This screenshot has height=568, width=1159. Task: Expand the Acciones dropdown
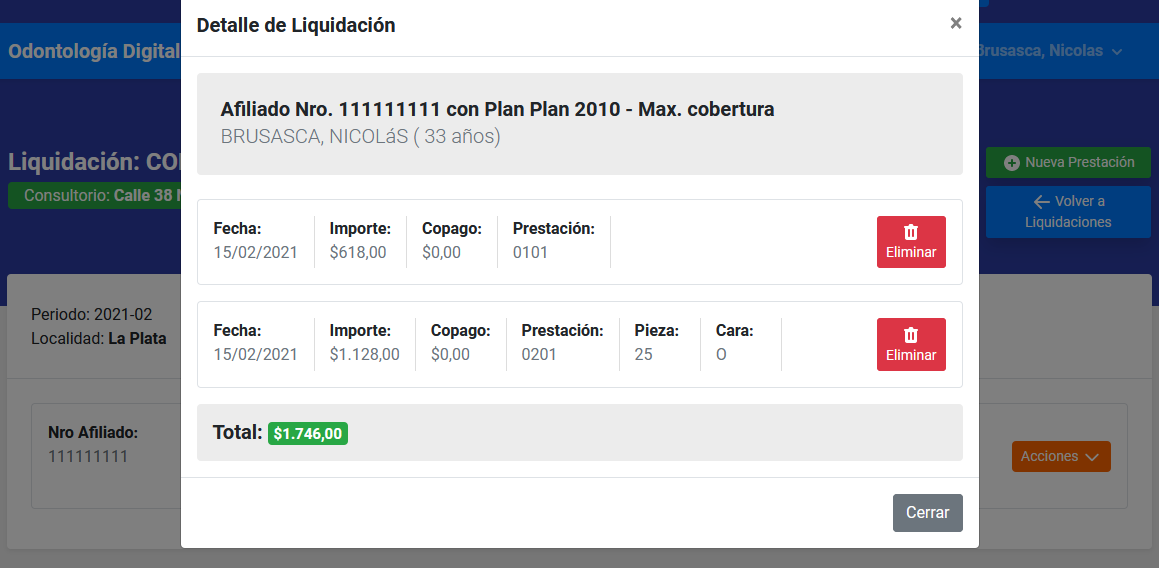[1061, 456]
